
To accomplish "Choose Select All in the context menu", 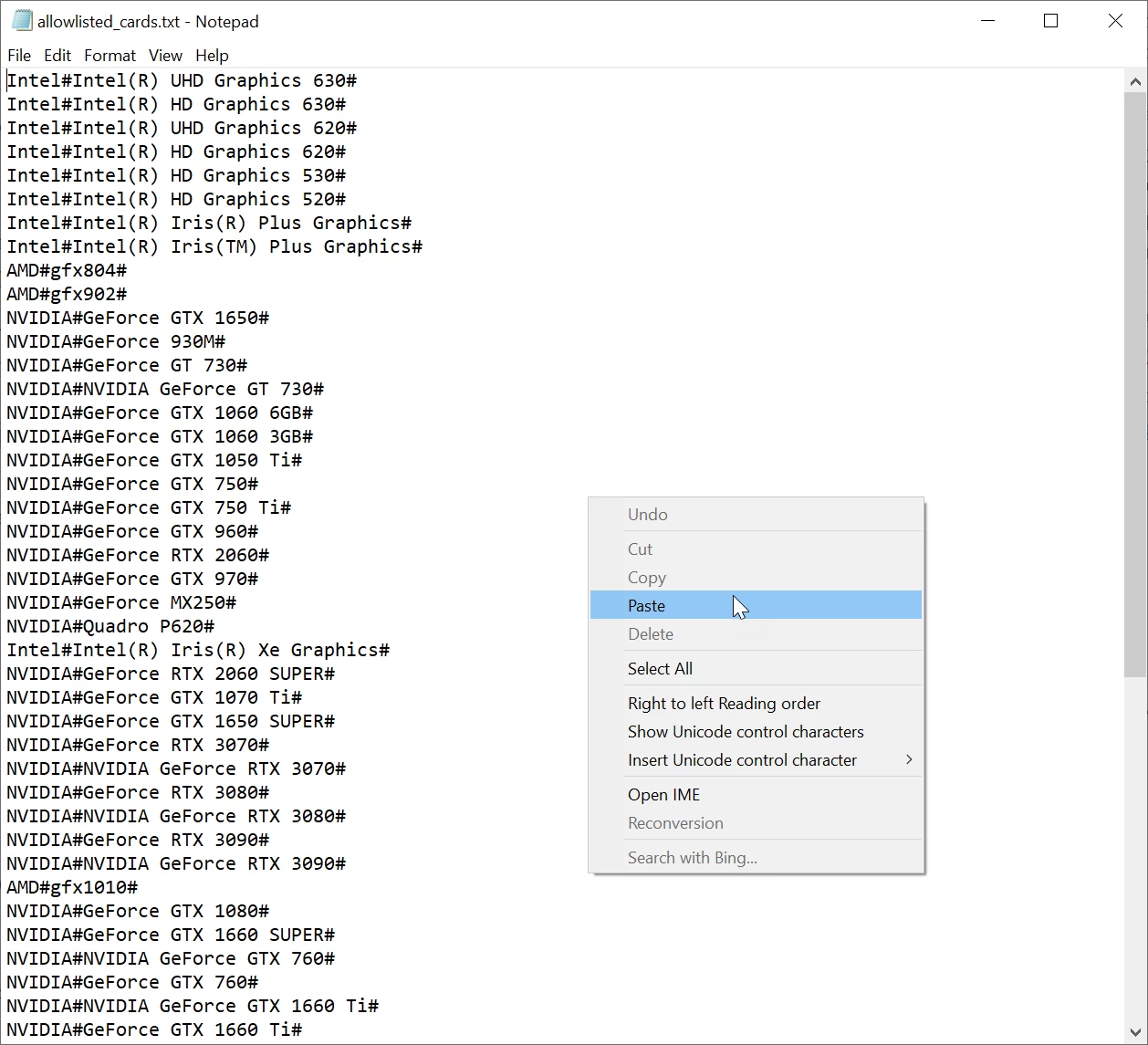I will click(x=756, y=668).
